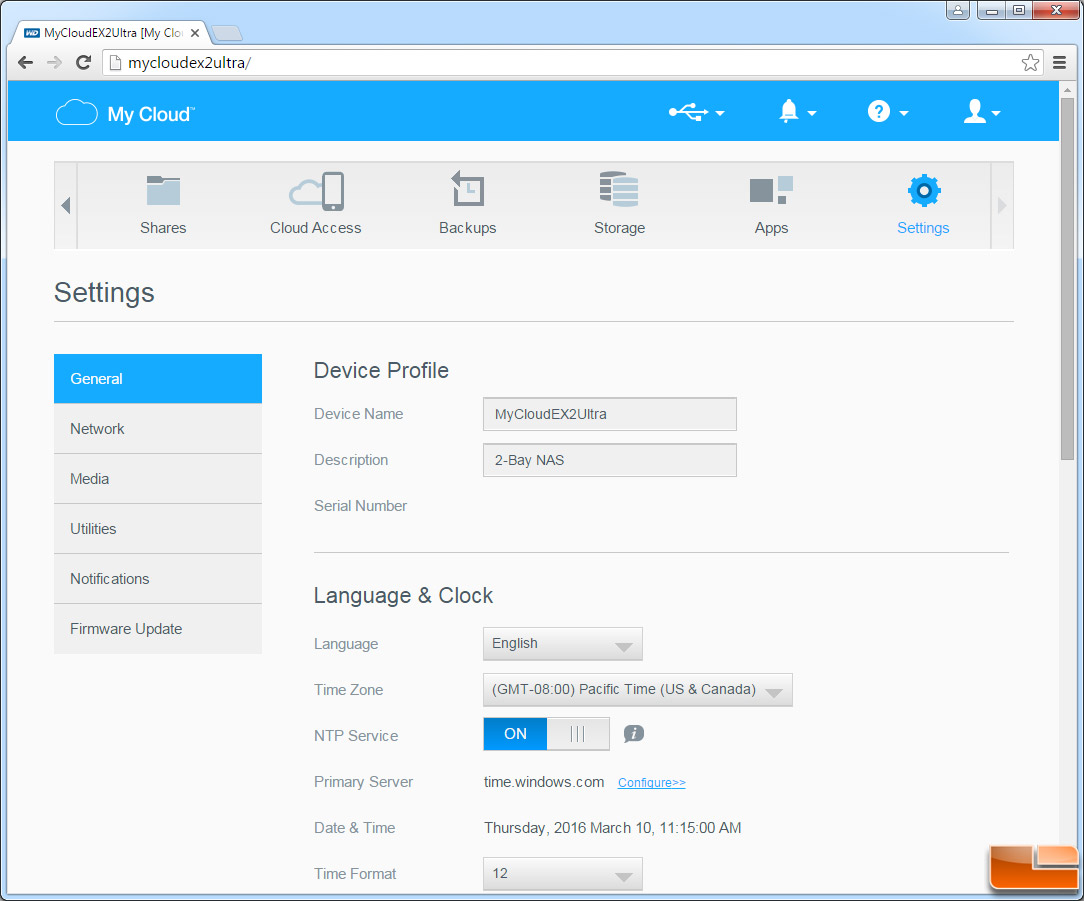Open the Settings gear icon
Image resolution: width=1084 pixels, height=901 pixels.
[924, 191]
